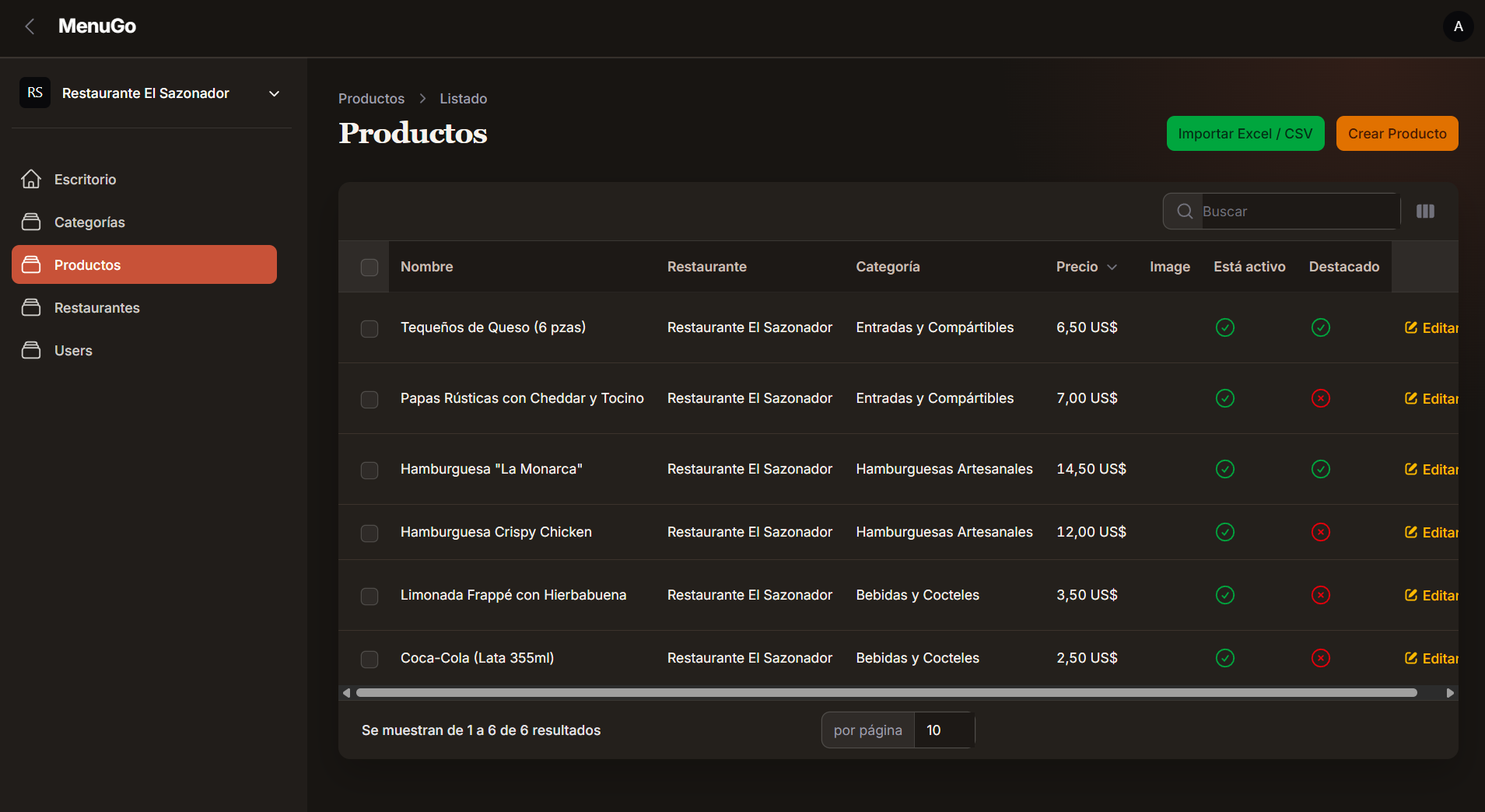Open Users in the sidebar
The image size is (1485, 812).
[144, 350]
